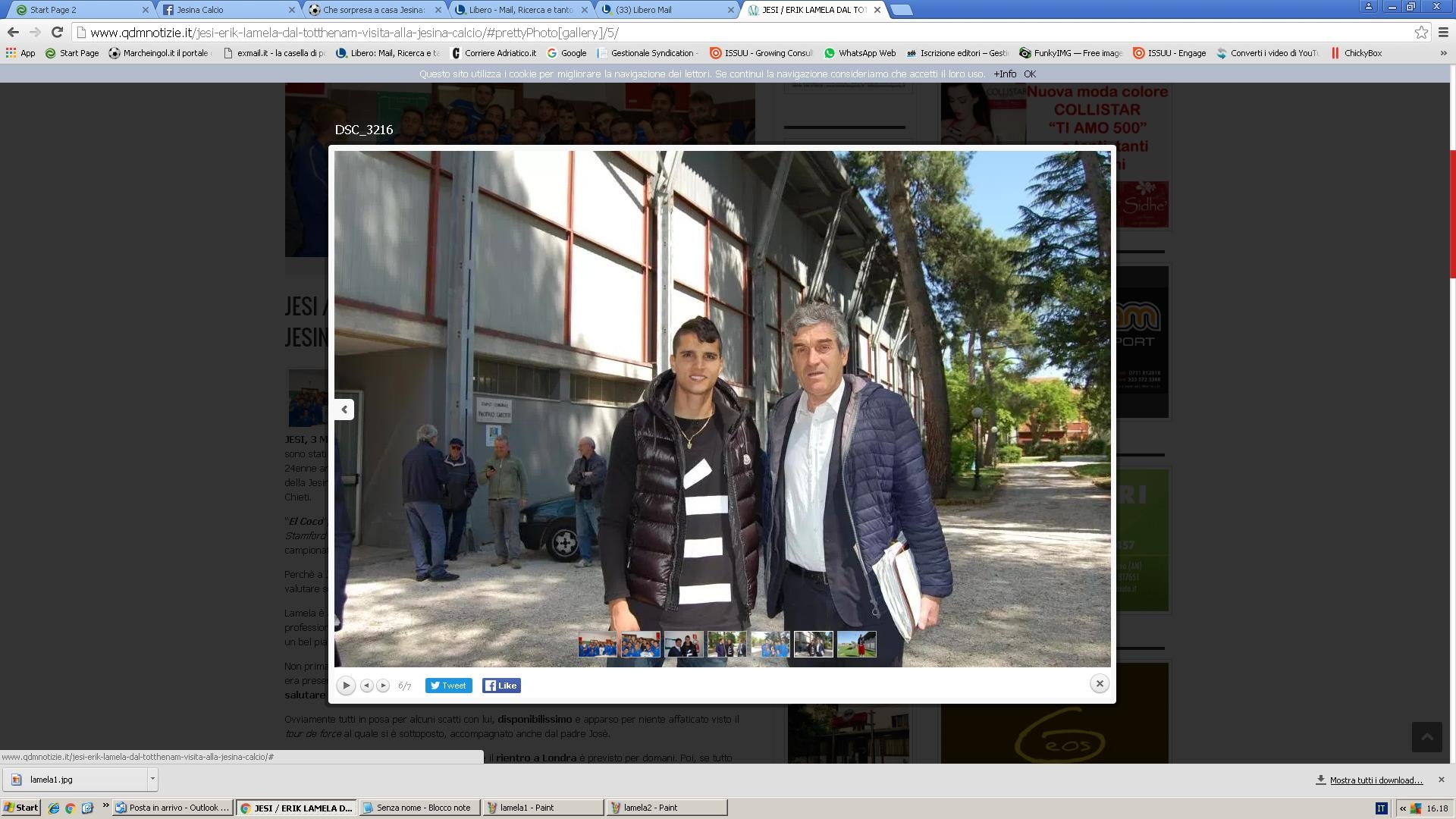Viewport: 1456px width, 819px height.
Task: Open the WhatsApp Web bookmark
Action: (x=860, y=53)
